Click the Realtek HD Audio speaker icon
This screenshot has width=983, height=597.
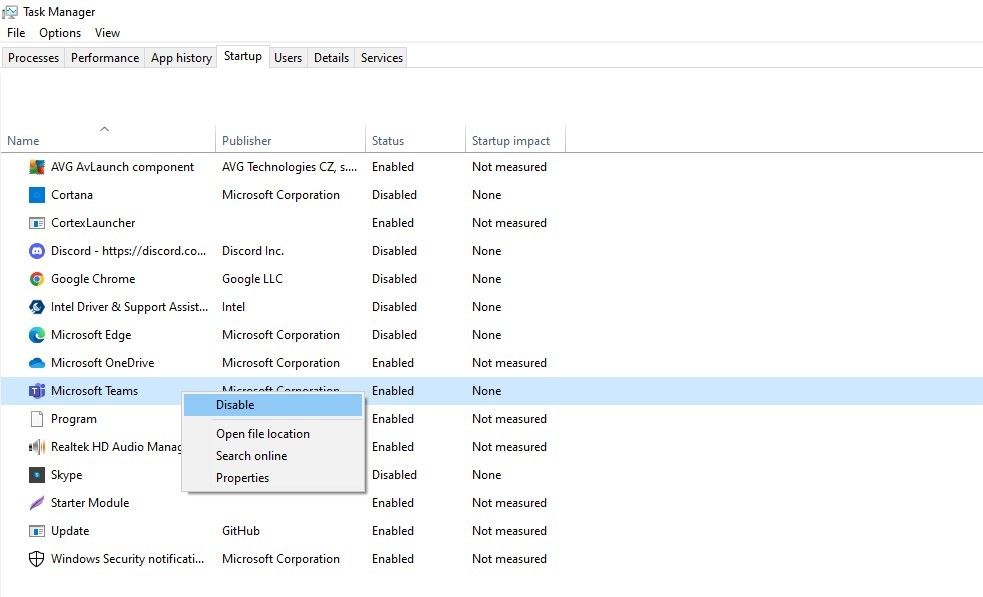[x=37, y=447]
